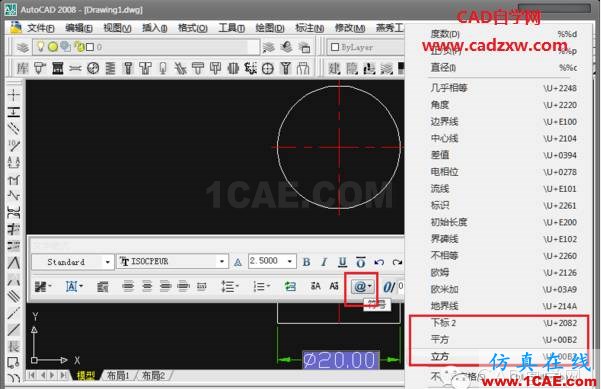The image size is (601, 389).
Task: Open the Standard text style dropdown
Action: 72,262
